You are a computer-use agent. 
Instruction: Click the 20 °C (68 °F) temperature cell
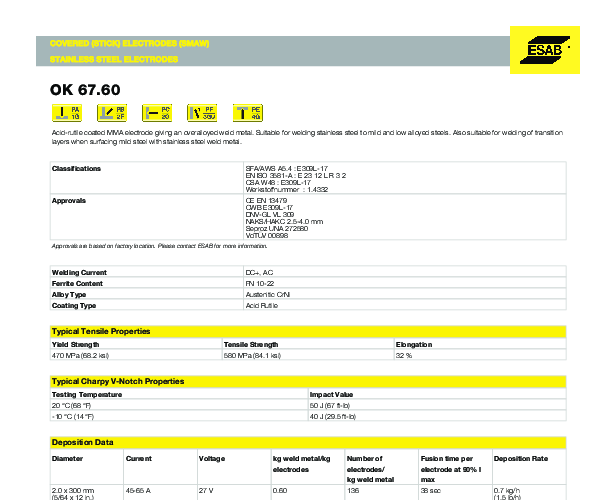(x=71, y=406)
